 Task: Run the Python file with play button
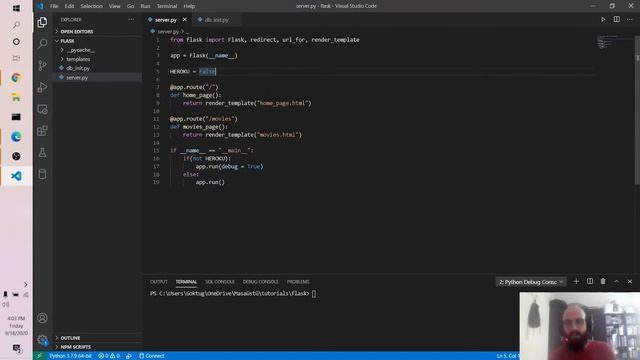[603, 20]
